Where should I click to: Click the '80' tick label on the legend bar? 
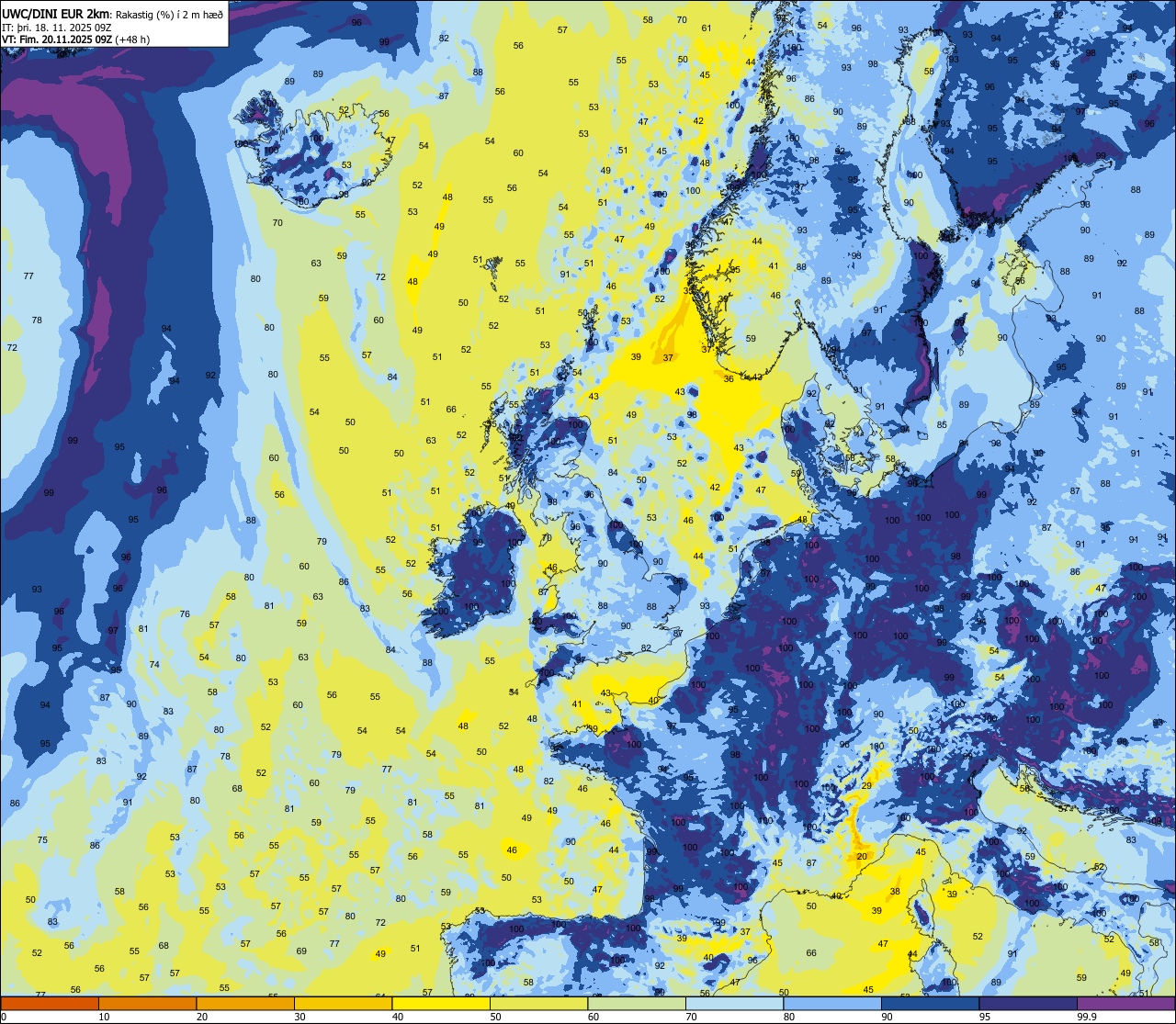pos(789,1017)
